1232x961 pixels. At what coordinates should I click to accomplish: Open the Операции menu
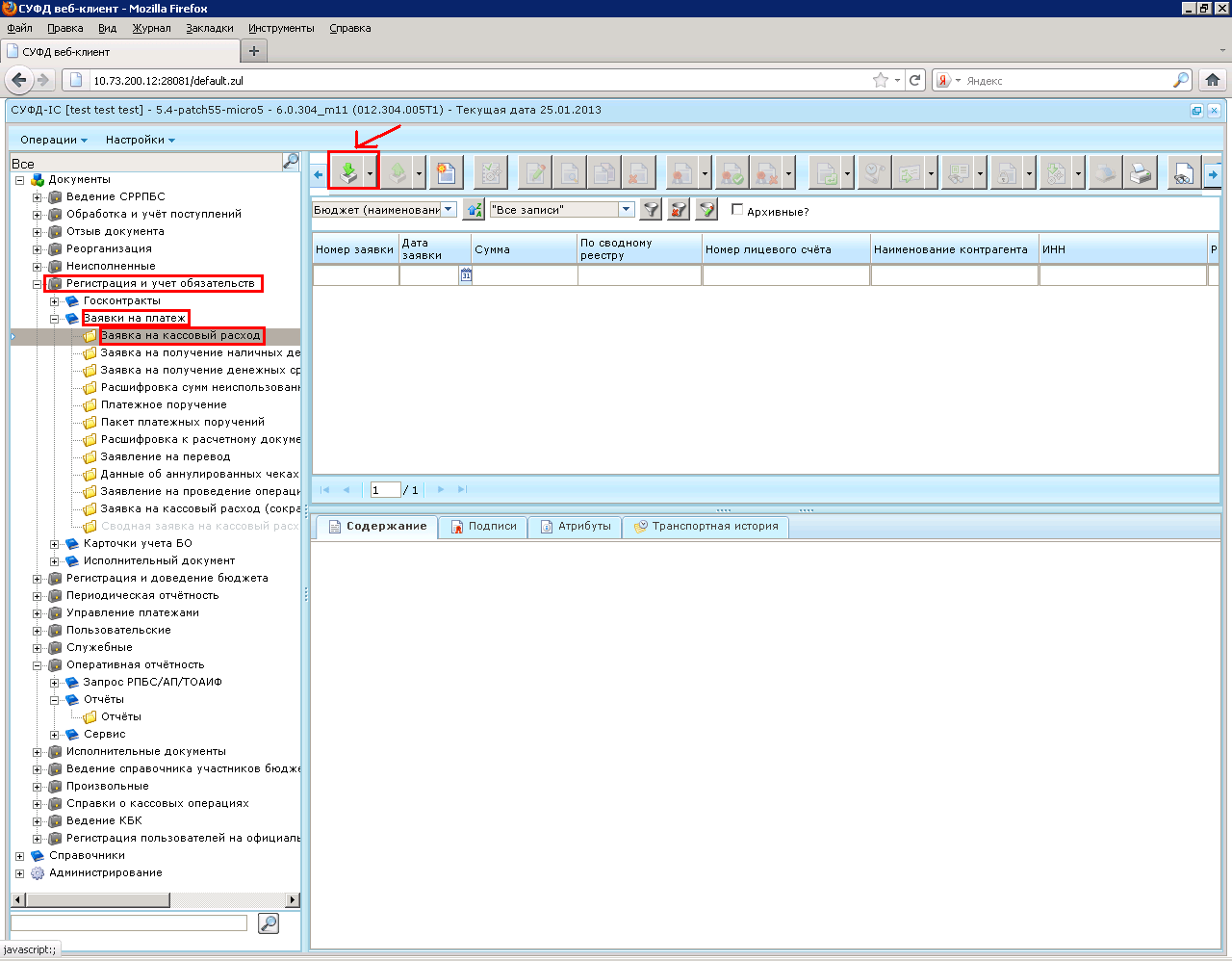[54, 140]
